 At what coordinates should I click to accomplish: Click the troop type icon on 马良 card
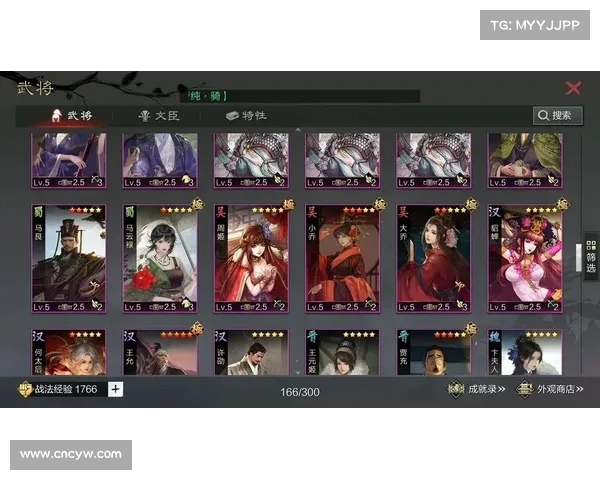click(x=94, y=304)
